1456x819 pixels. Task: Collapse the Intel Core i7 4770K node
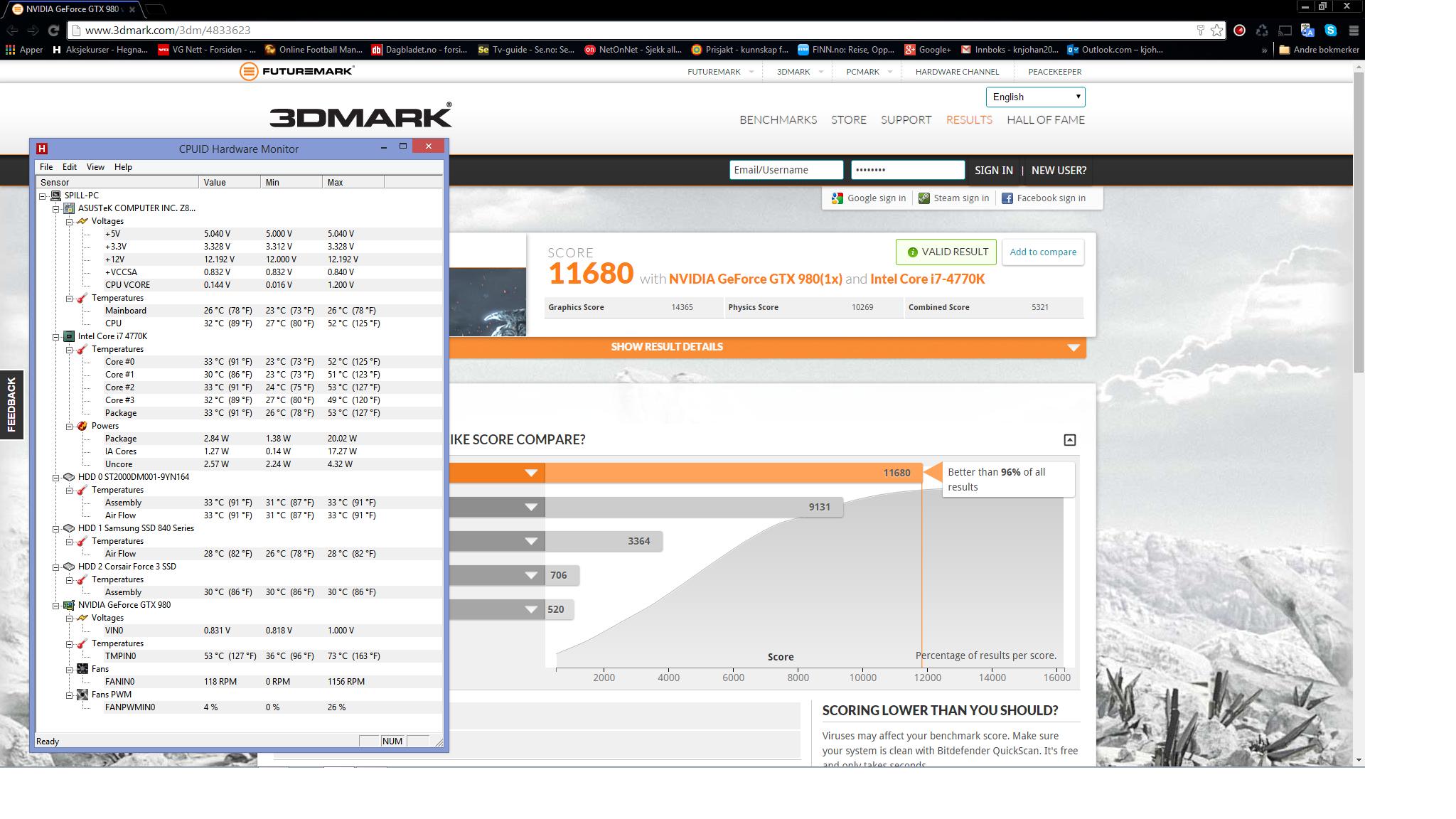click(x=55, y=336)
